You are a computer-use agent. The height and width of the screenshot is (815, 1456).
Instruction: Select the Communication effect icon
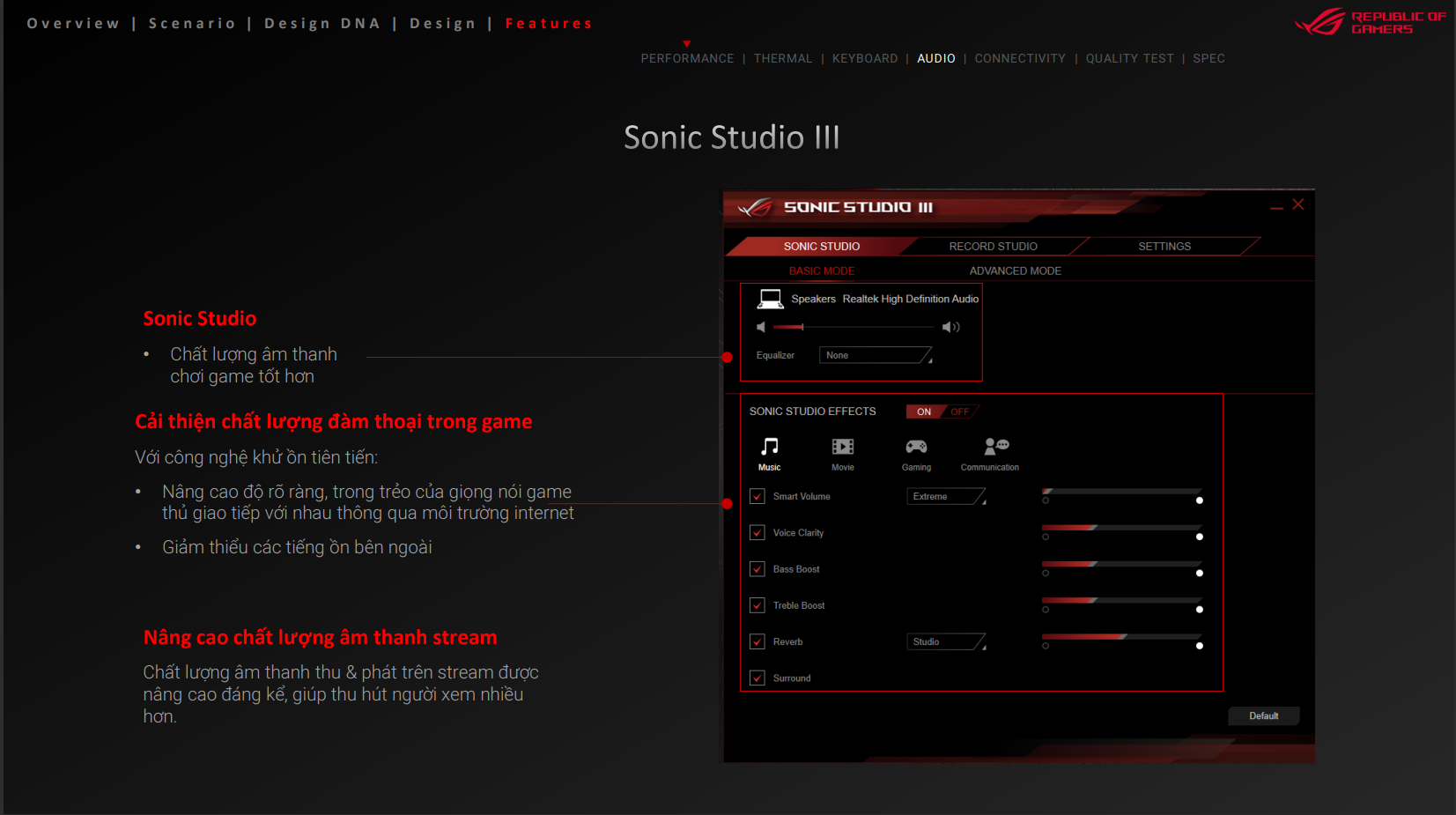pyautogui.click(x=996, y=447)
